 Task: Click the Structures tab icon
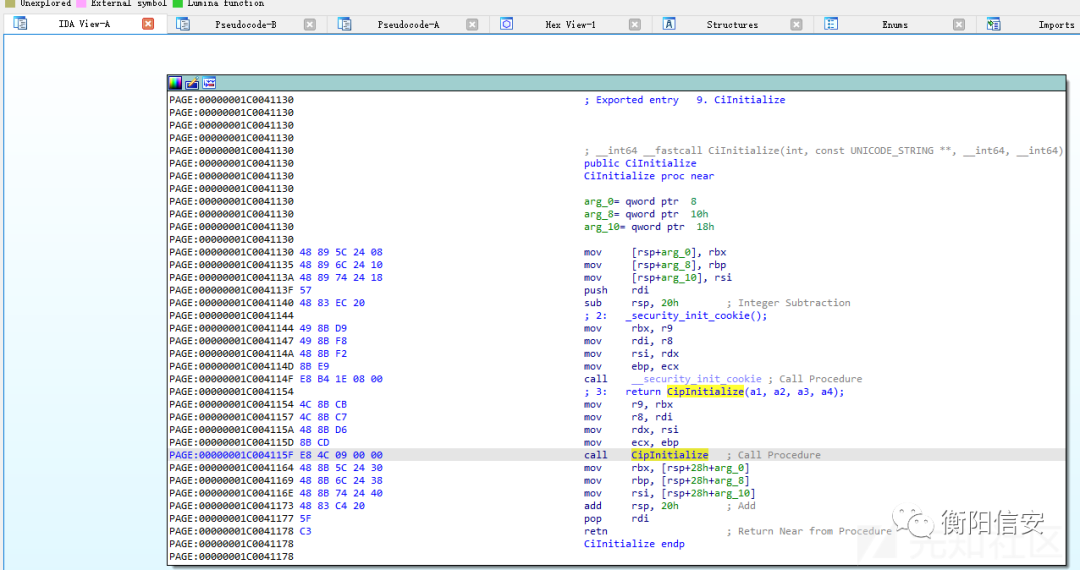pyautogui.click(x=669, y=24)
